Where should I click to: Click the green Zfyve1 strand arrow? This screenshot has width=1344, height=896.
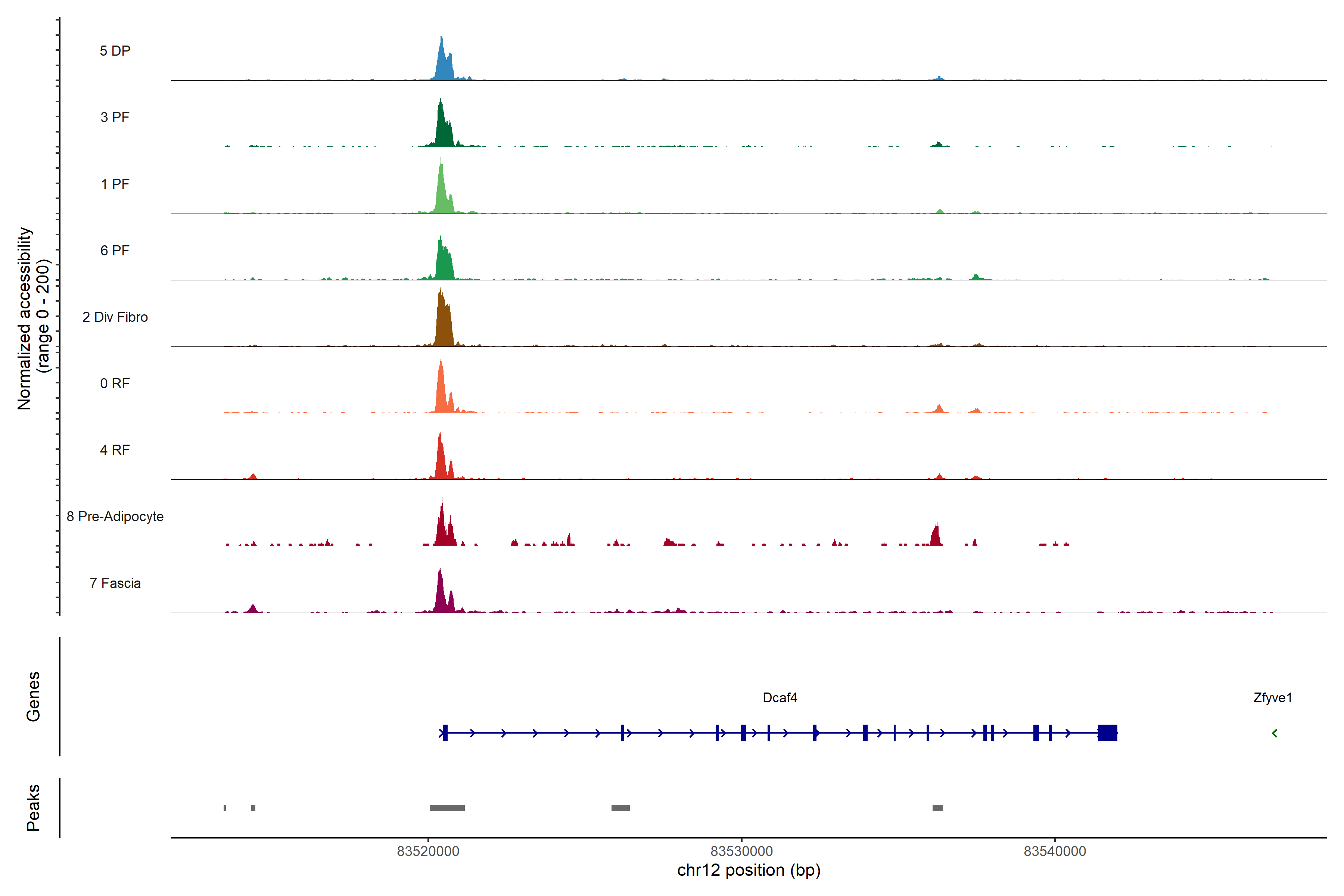point(1274,733)
